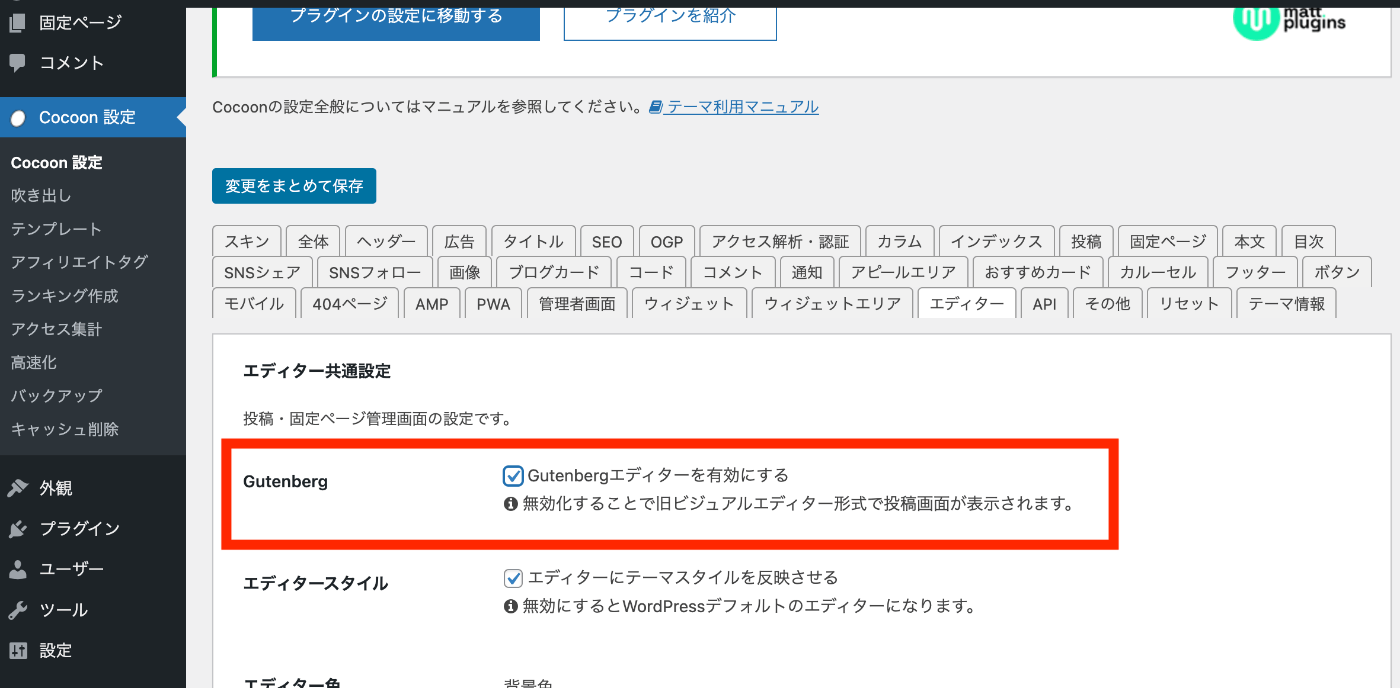Click the Cocoon 設定 circle icon
Viewport: 1400px width, 688px height.
18,118
